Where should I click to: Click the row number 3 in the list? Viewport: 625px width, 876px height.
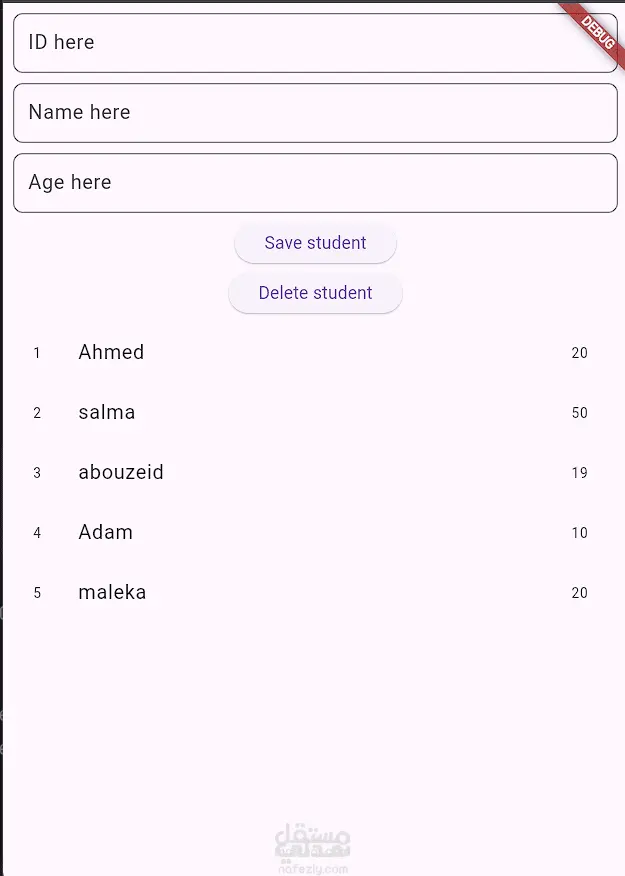37,473
